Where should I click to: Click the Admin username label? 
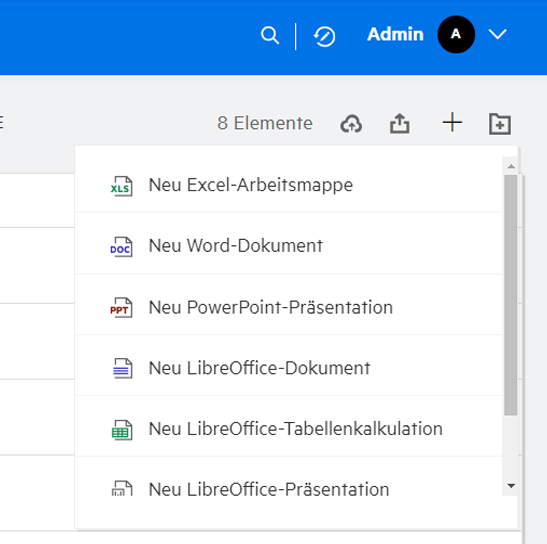point(395,34)
